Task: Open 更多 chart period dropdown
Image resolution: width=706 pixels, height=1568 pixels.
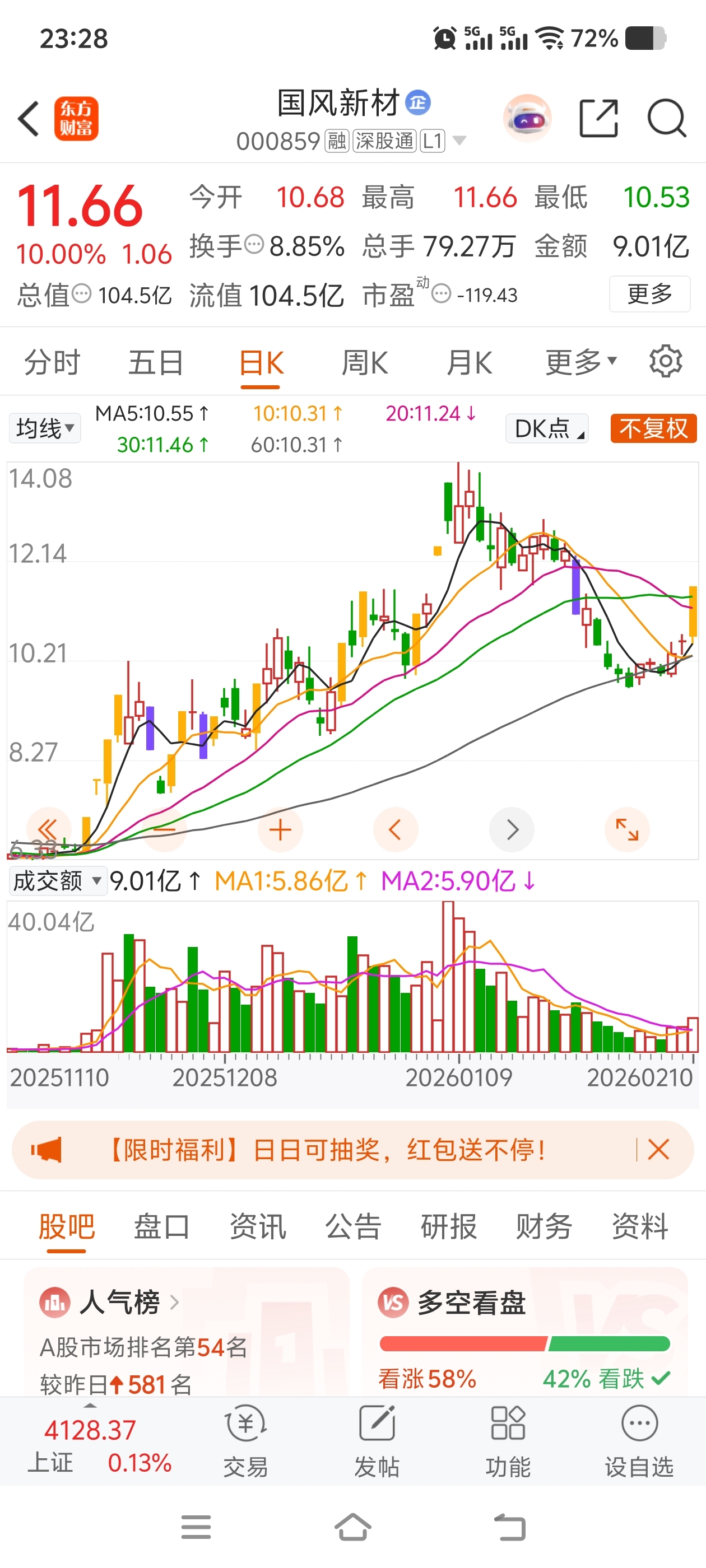Action: 581,362
